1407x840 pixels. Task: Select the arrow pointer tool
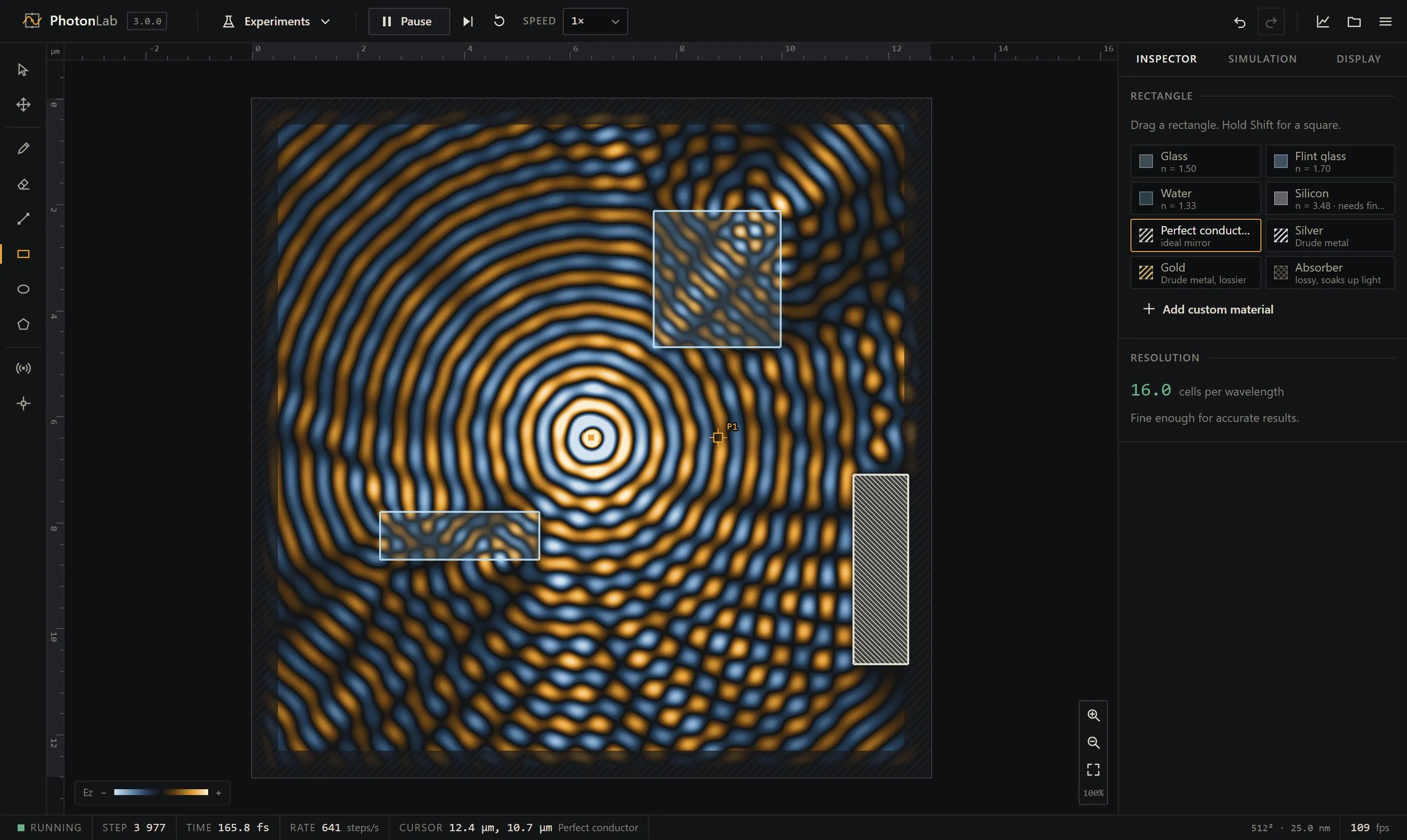coord(23,70)
